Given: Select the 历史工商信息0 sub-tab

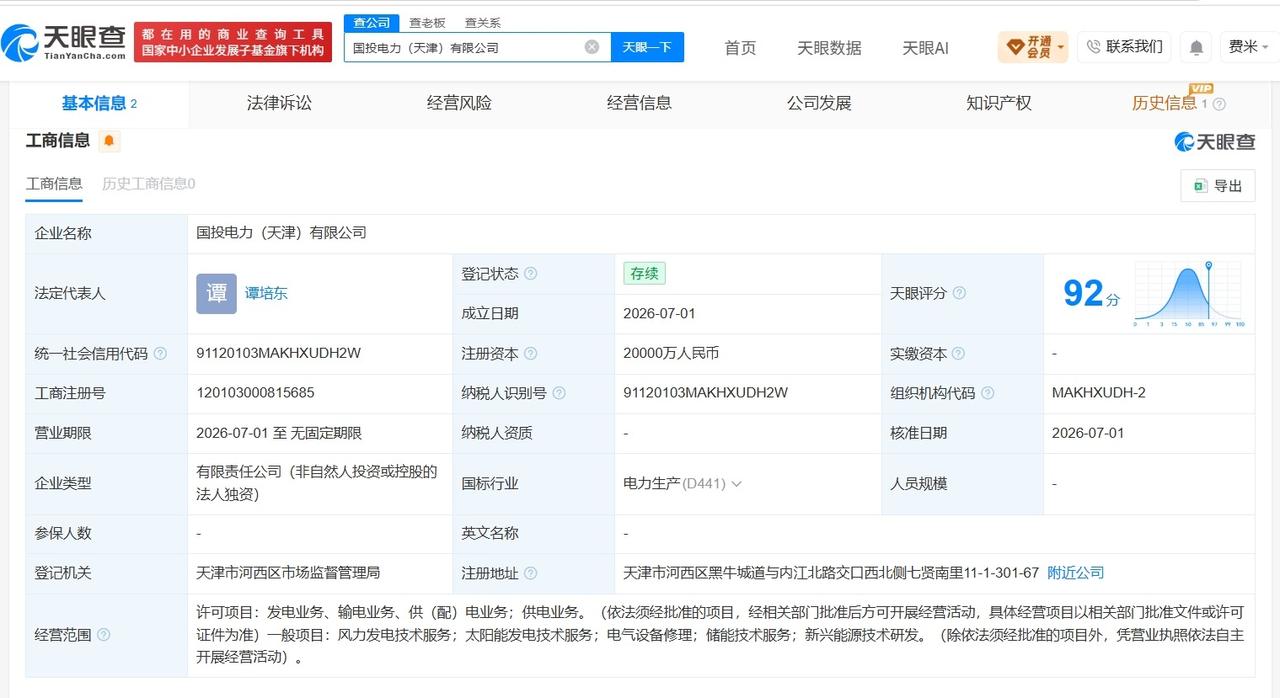Looking at the screenshot, I should (149, 183).
